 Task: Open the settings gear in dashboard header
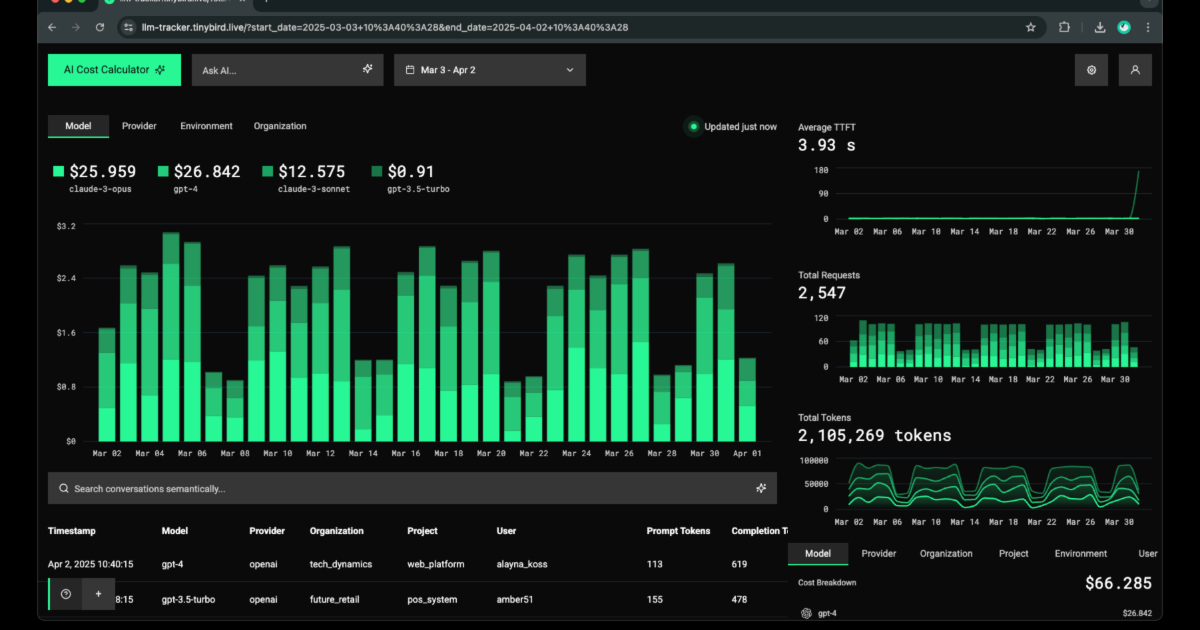tap(1091, 70)
